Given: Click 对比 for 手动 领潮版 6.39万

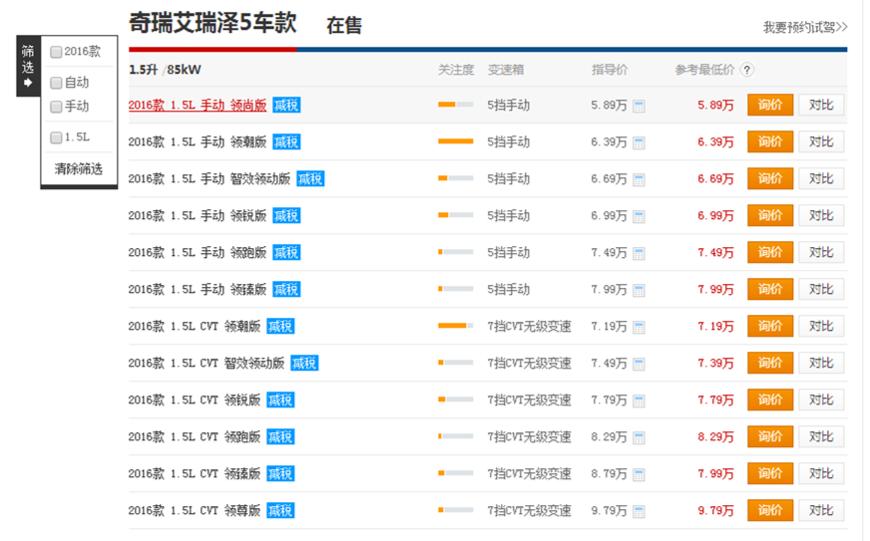Looking at the screenshot, I should point(821,142).
